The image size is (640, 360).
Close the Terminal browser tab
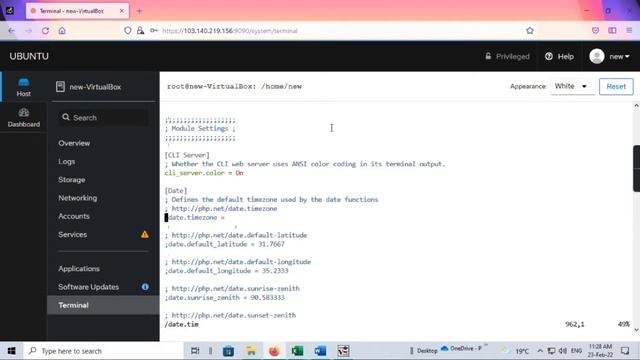(122, 11)
